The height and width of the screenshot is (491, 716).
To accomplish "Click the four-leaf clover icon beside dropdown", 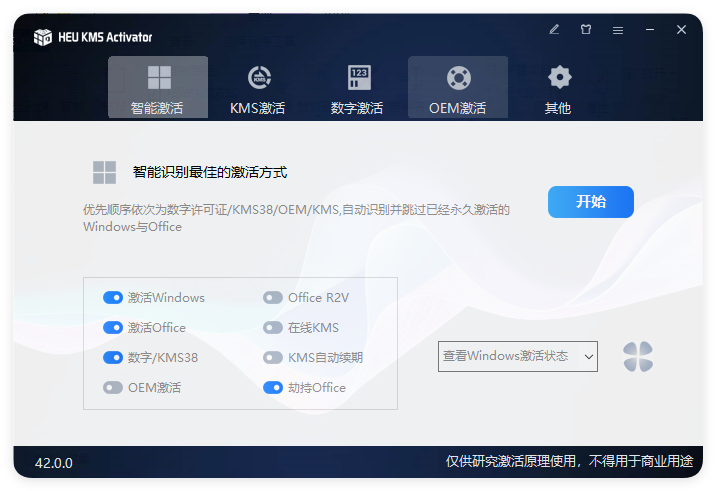I will click(x=638, y=357).
